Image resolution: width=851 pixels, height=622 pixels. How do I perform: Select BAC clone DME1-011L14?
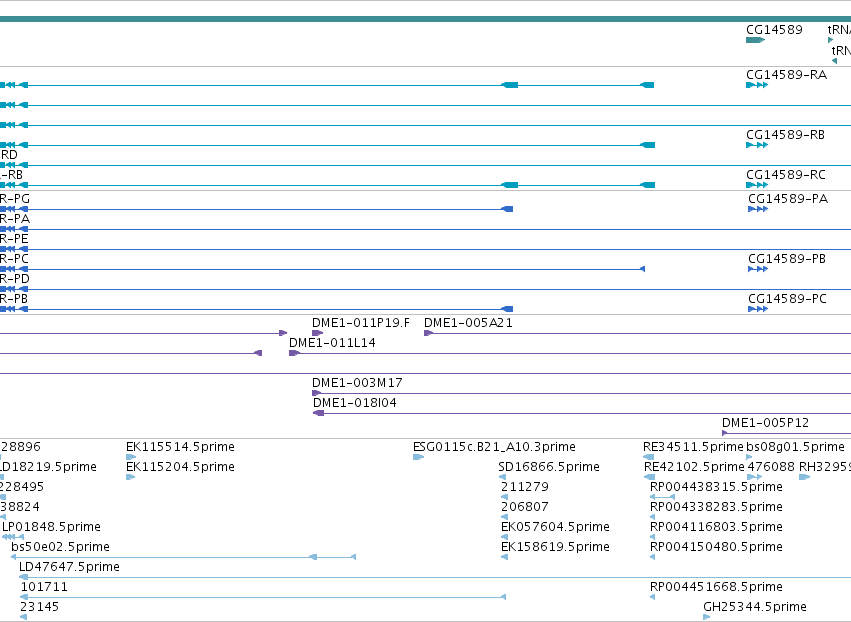(x=332, y=343)
